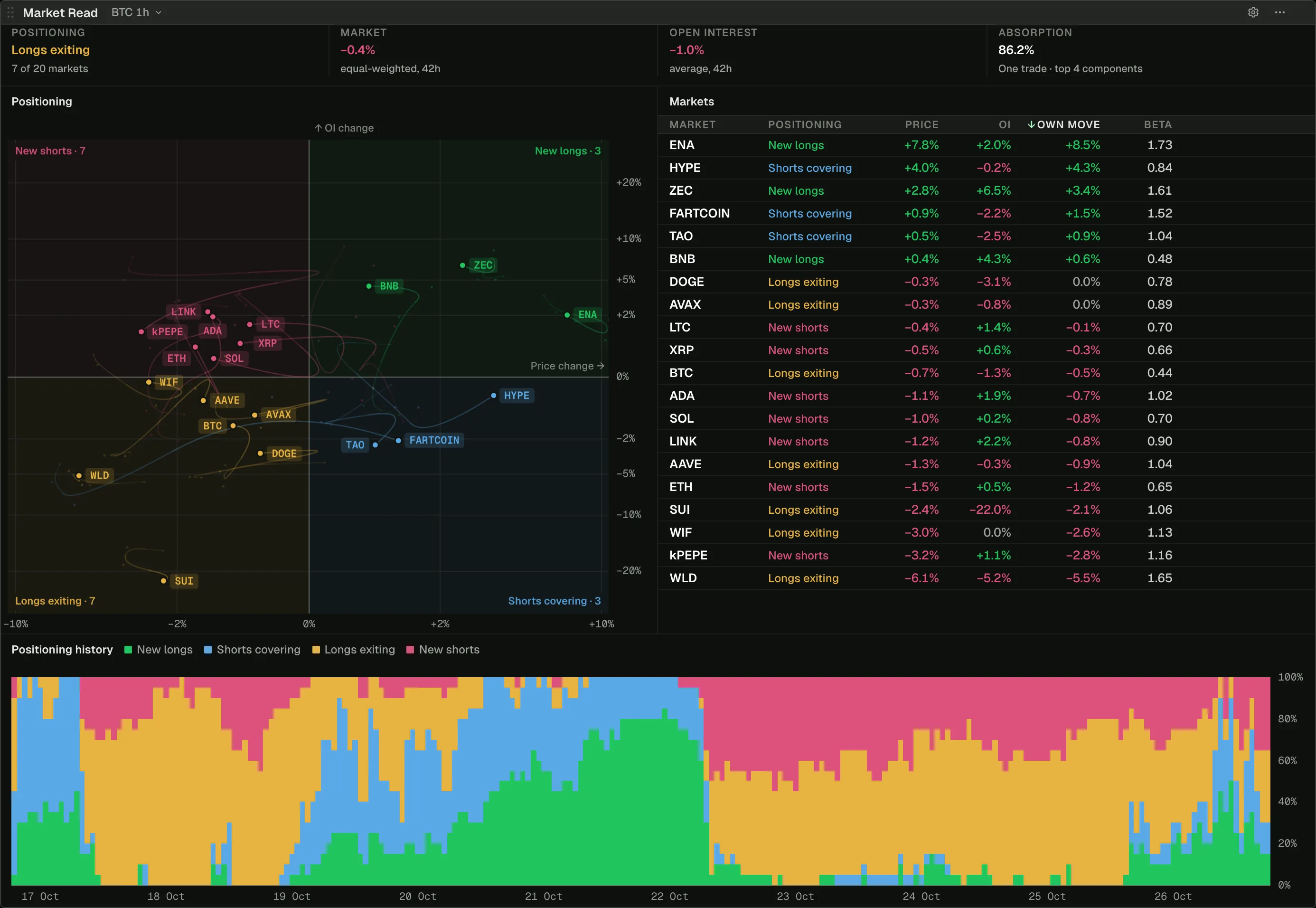Click the LINK label on scatter chart

[x=184, y=312]
